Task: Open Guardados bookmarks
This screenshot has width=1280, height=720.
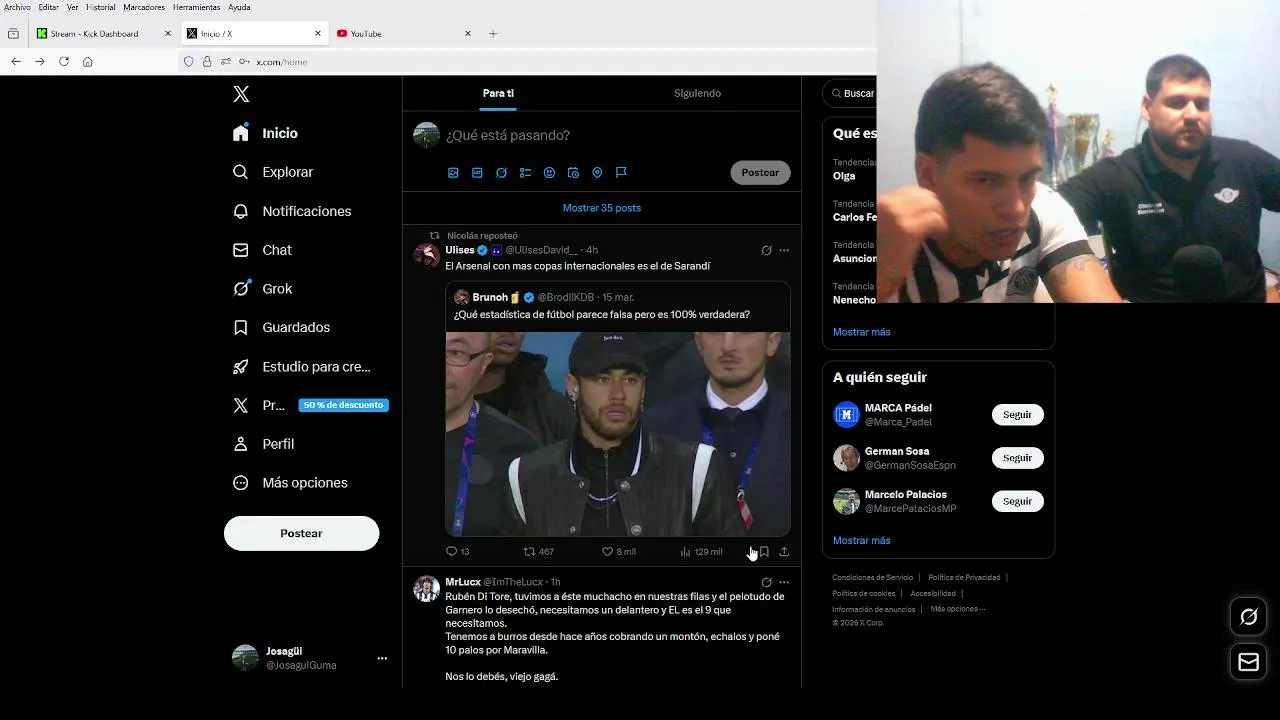Action: click(281, 327)
